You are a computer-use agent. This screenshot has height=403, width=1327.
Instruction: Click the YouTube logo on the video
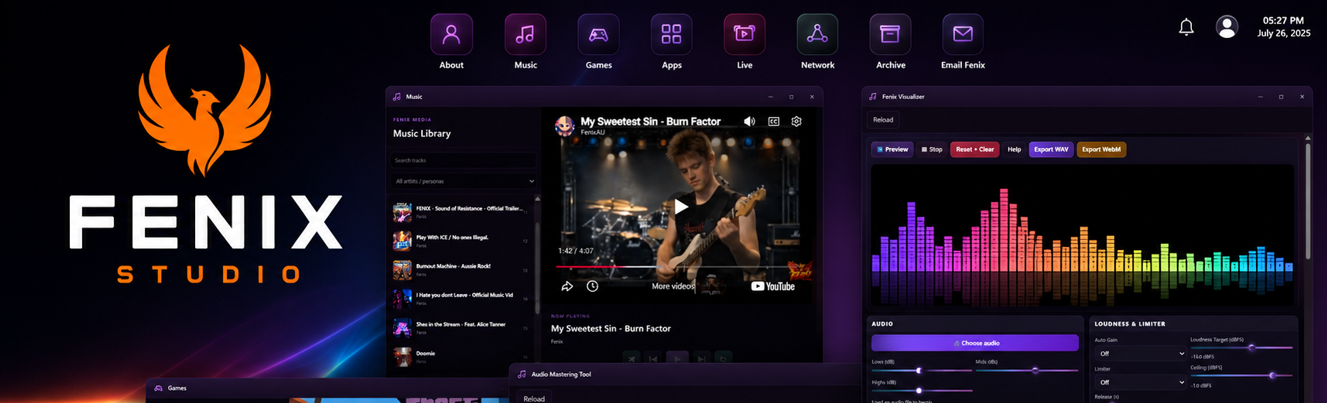click(773, 286)
